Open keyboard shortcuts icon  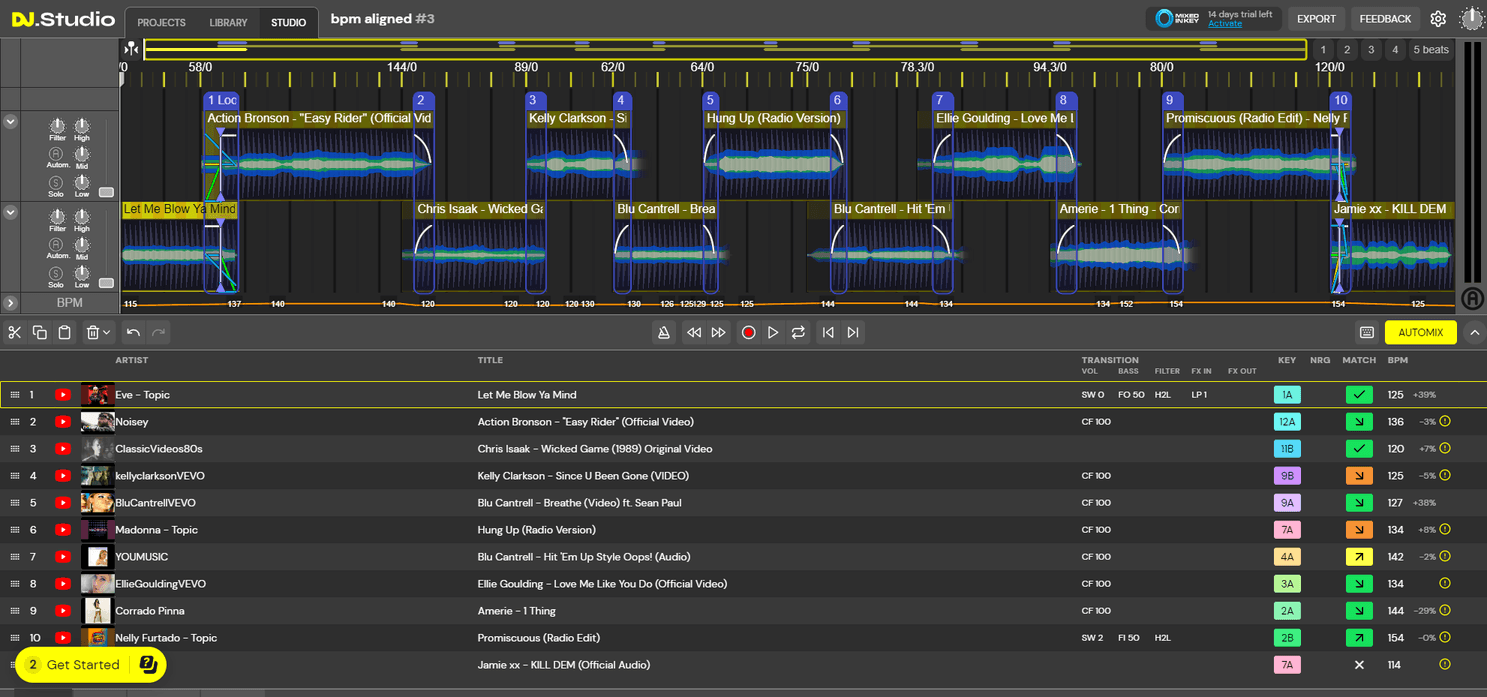(1367, 332)
